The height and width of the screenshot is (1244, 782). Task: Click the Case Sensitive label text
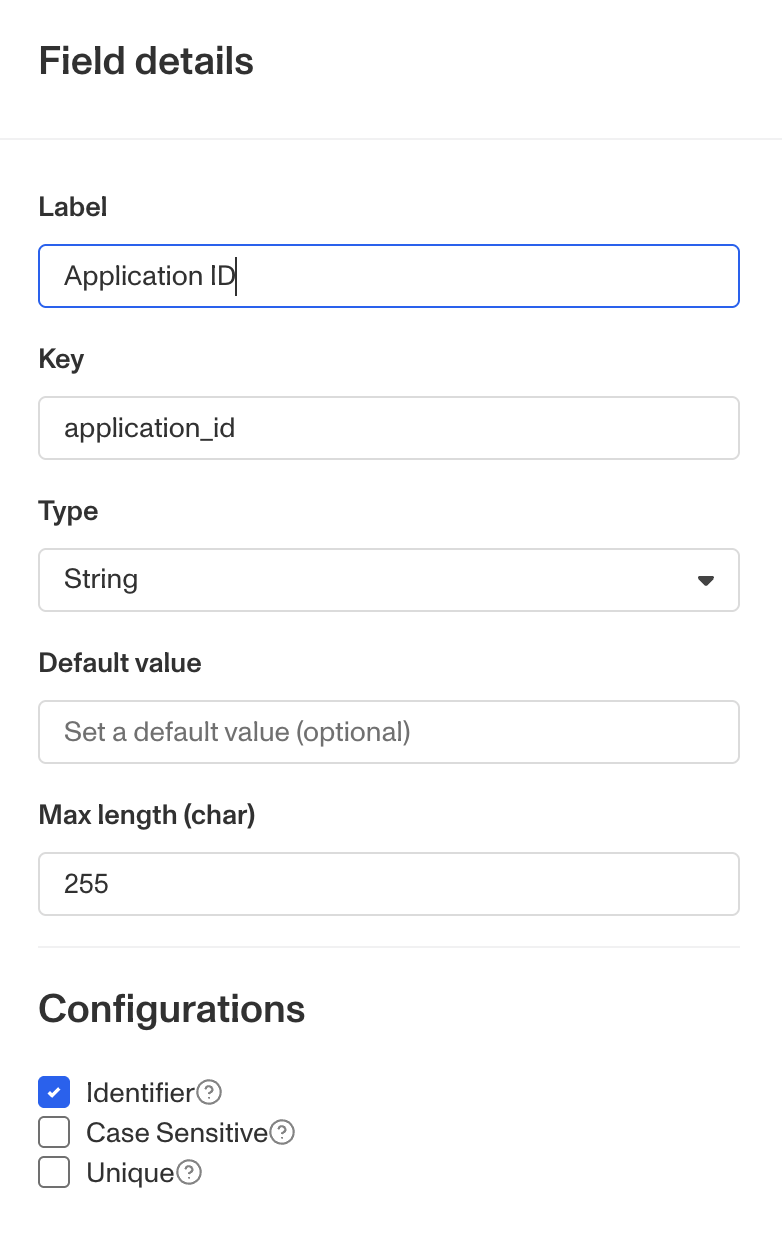tap(177, 1132)
